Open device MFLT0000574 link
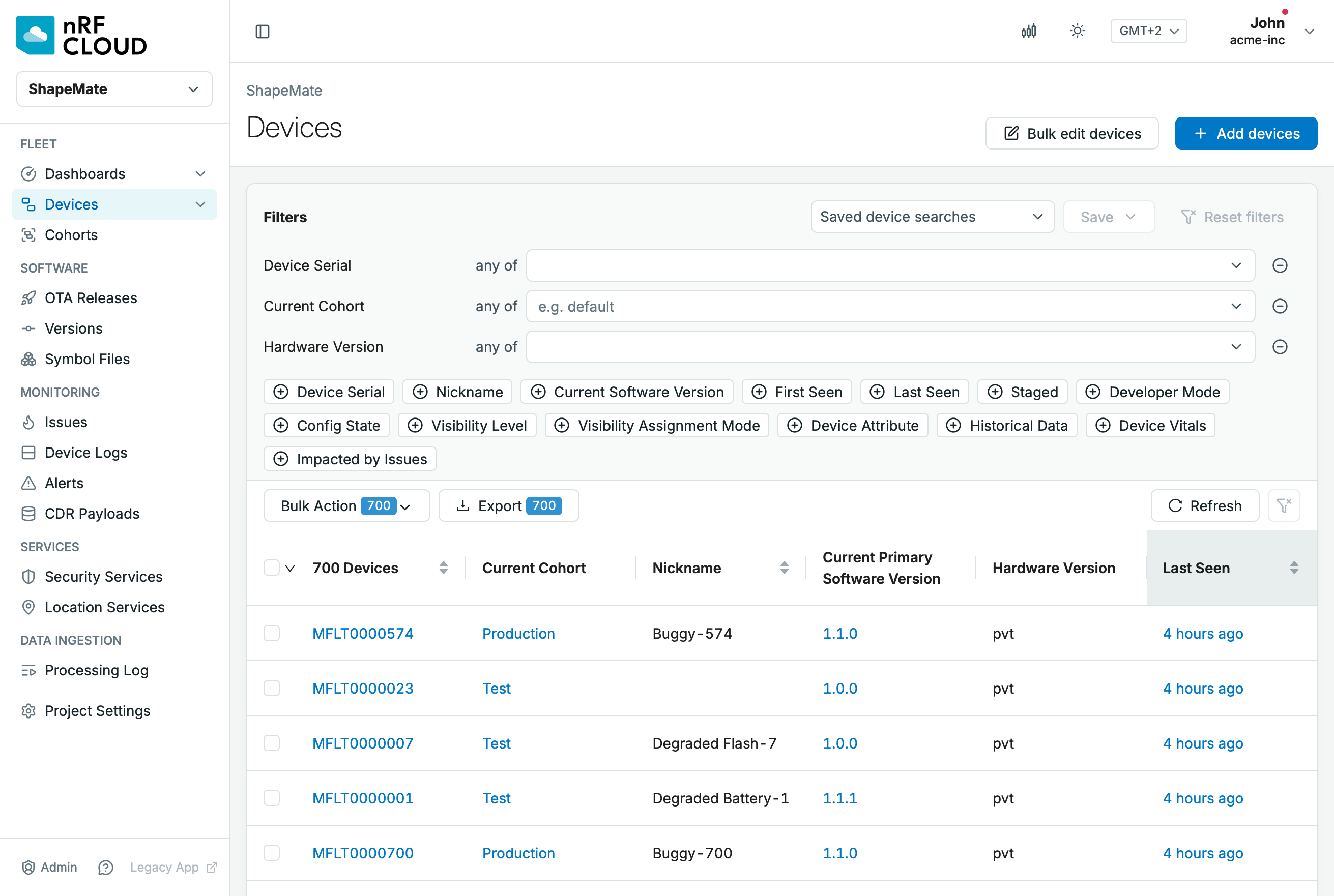The width and height of the screenshot is (1334, 896). [x=362, y=634]
